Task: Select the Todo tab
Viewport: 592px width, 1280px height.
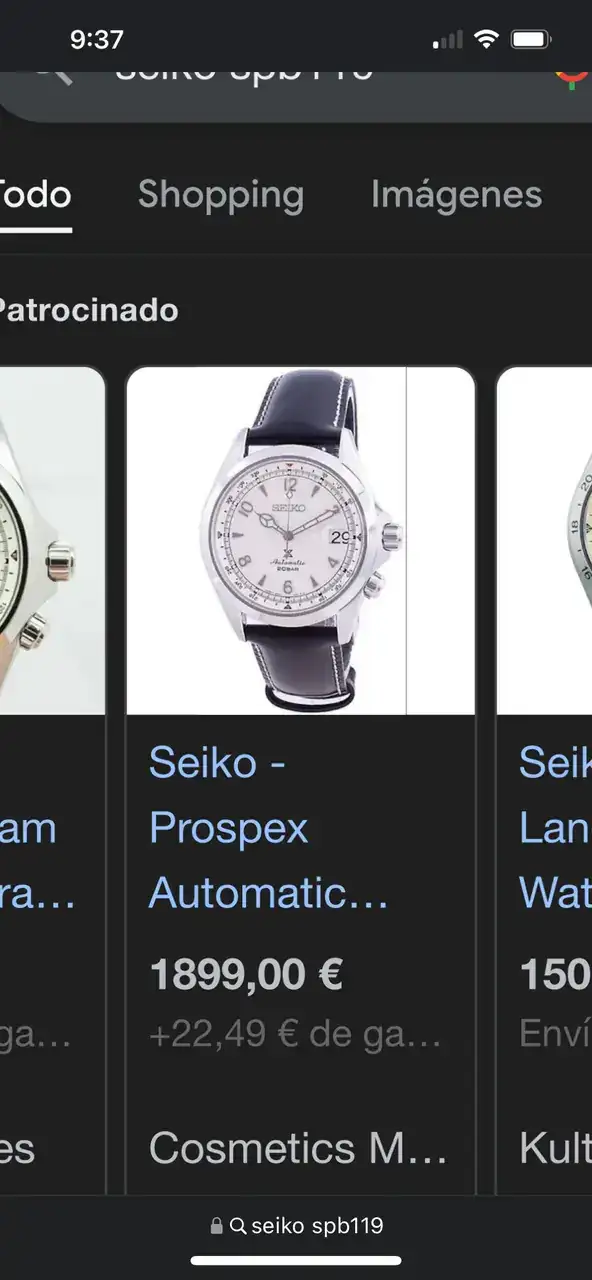Action: 35,194
